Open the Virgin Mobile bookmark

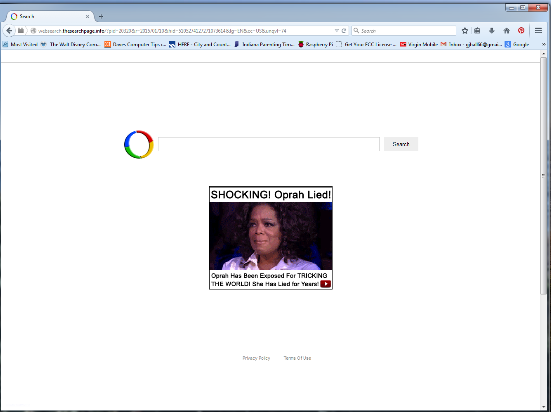pos(419,44)
